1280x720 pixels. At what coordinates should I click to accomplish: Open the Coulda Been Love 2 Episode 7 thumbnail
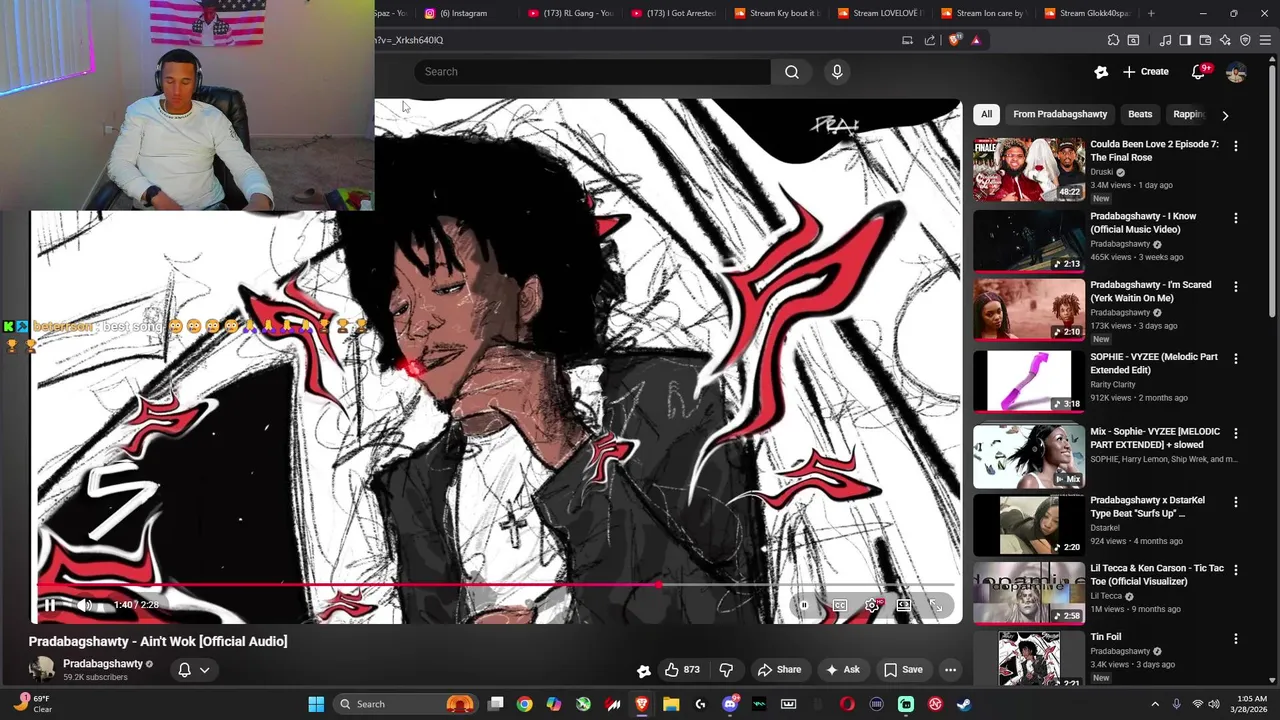tap(1029, 169)
